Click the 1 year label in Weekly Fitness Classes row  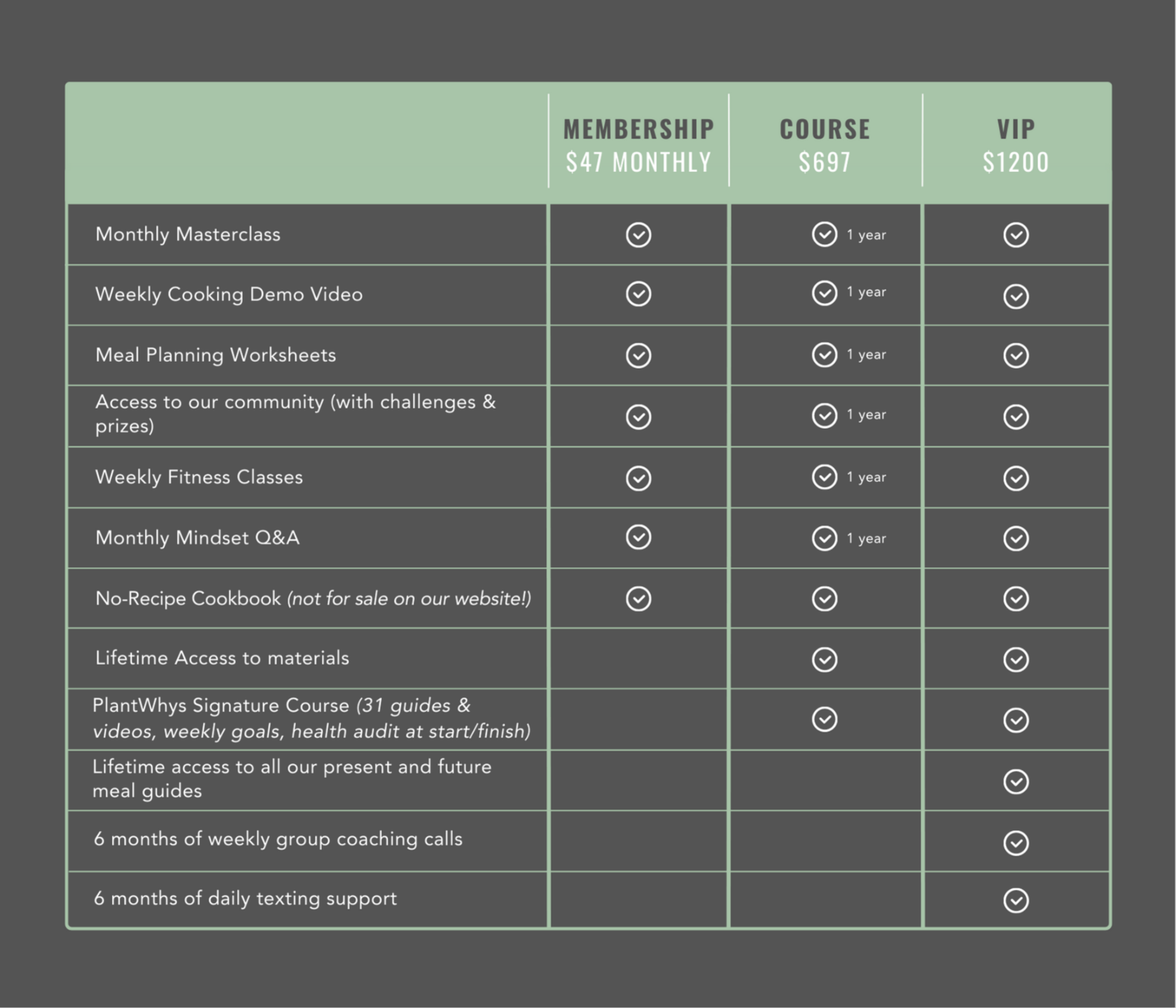tap(866, 477)
